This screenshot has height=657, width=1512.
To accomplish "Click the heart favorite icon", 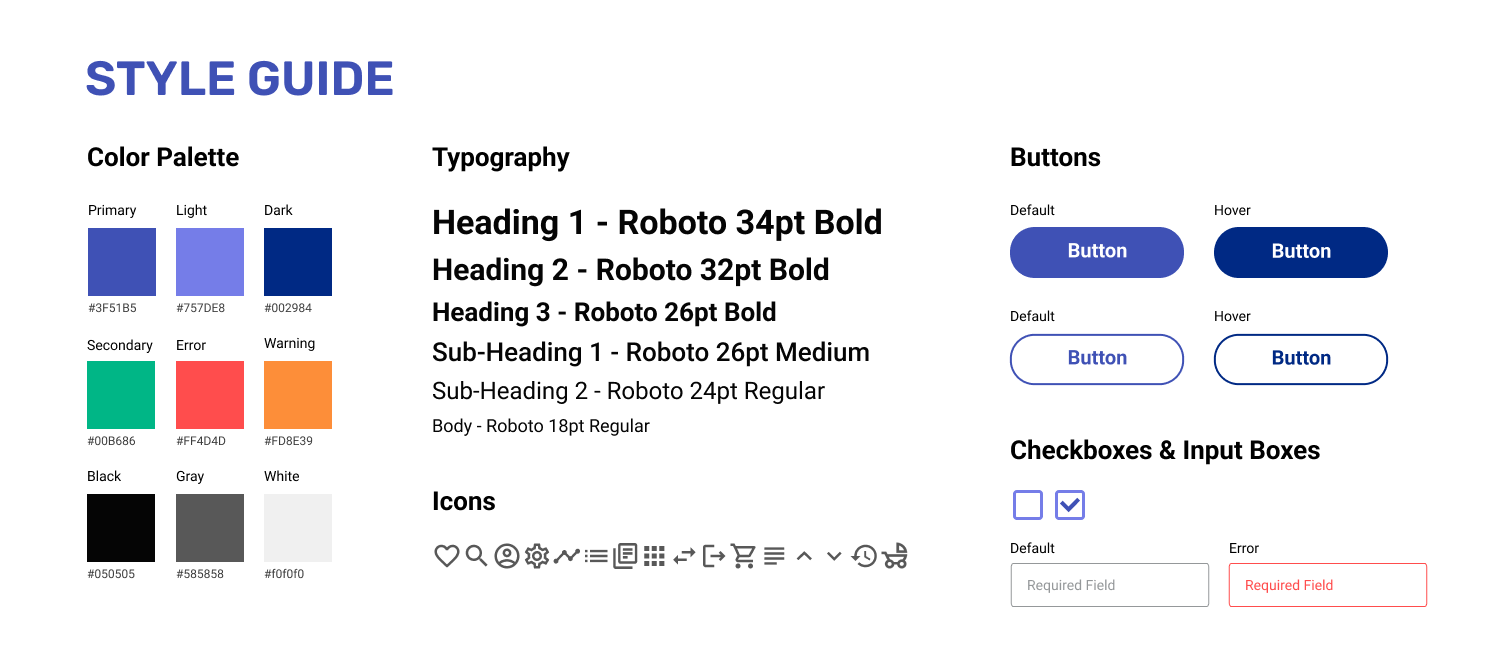I will pos(447,556).
